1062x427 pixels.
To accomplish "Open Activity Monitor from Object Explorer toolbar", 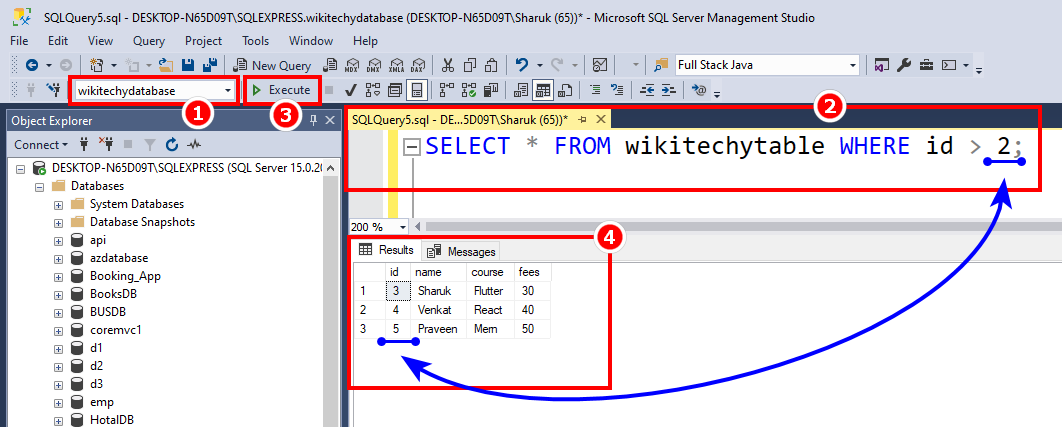I will click(193, 145).
